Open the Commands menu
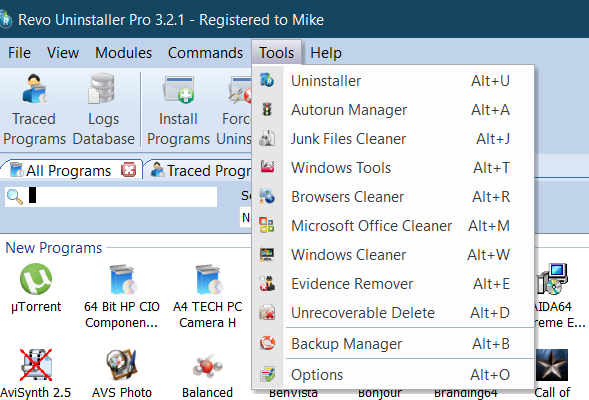 [205, 53]
